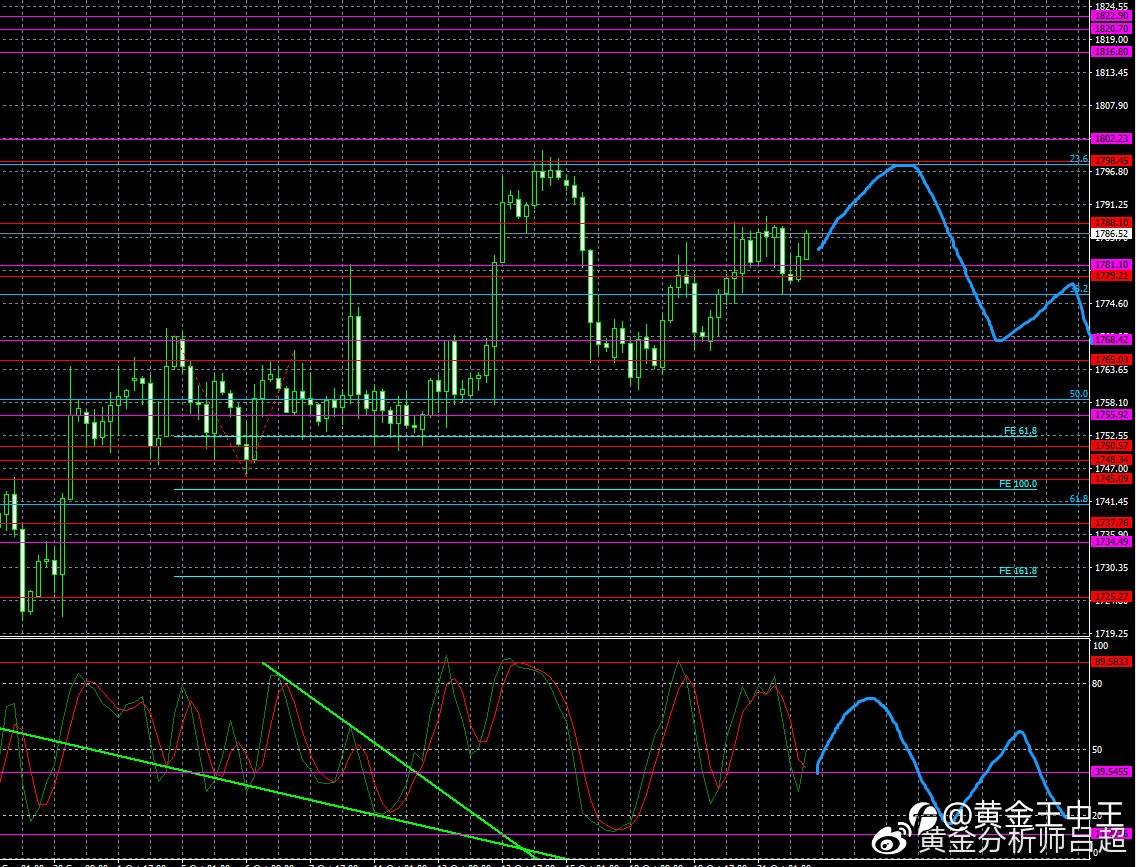
Task: Click the 1730.35 axis price
Action: [x=1111, y=568]
